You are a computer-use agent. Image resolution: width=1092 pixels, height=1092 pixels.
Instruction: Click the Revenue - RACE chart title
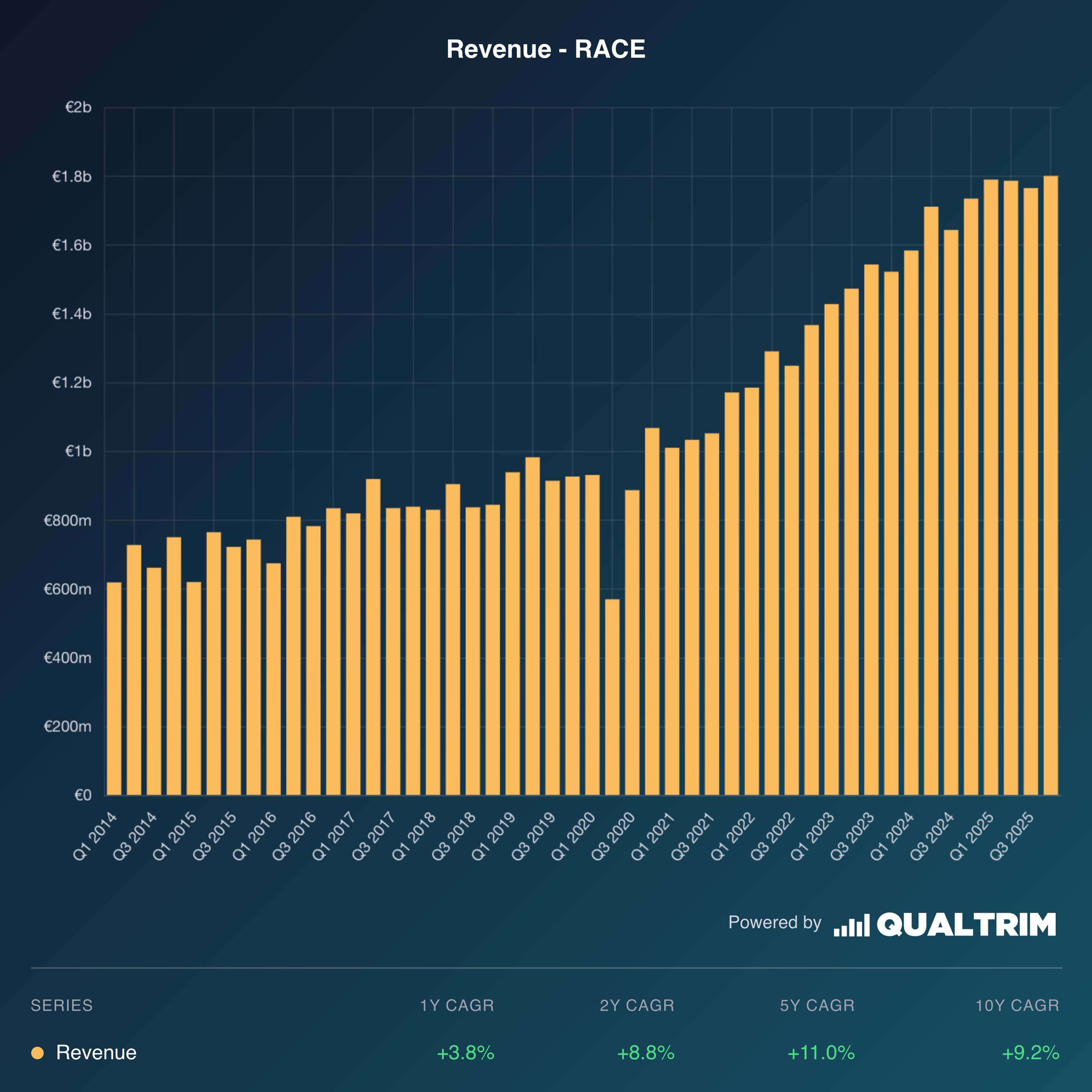tap(546, 49)
